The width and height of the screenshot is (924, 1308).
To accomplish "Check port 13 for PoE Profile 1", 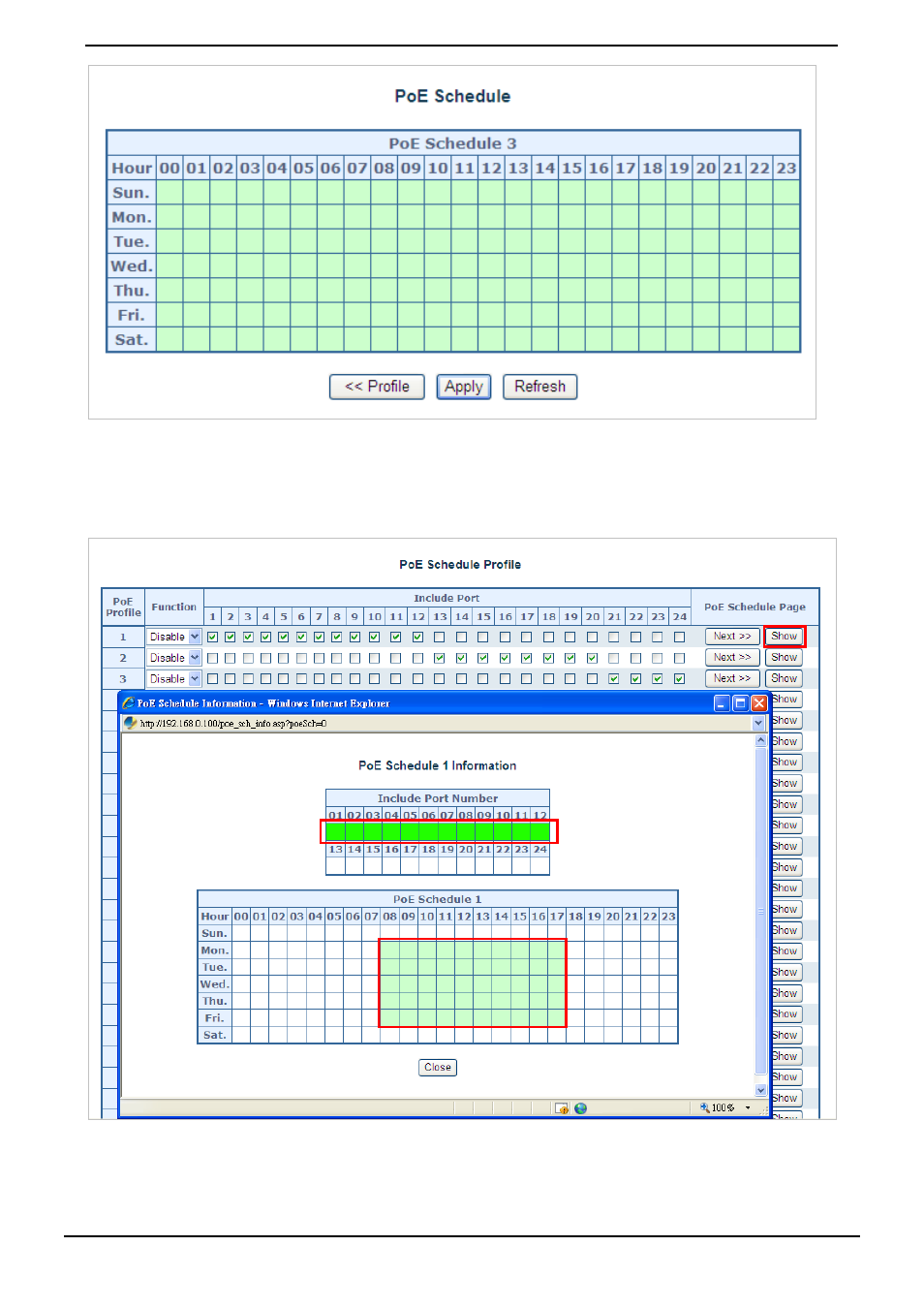I will point(440,637).
